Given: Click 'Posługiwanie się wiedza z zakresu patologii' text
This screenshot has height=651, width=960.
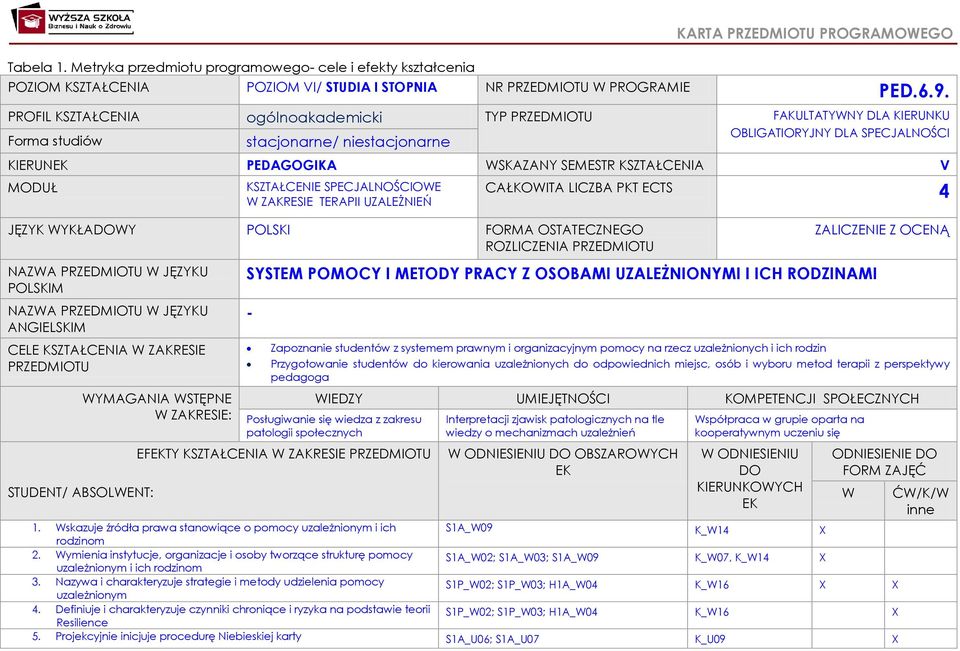Looking at the screenshot, I should click(x=334, y=426).
